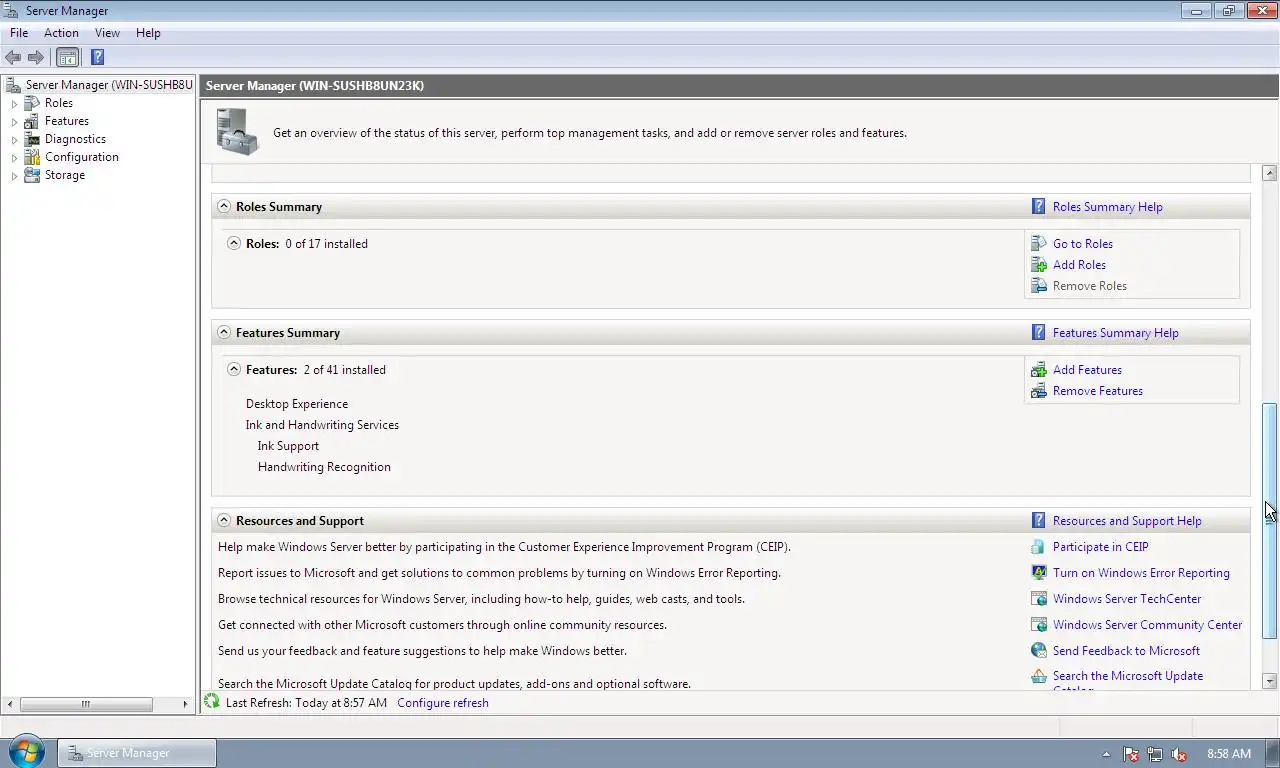Viewport: 1280px width, 768px height.
Task: Click the Send Feedback to Microsoft icon
Action: point(1039,651)
